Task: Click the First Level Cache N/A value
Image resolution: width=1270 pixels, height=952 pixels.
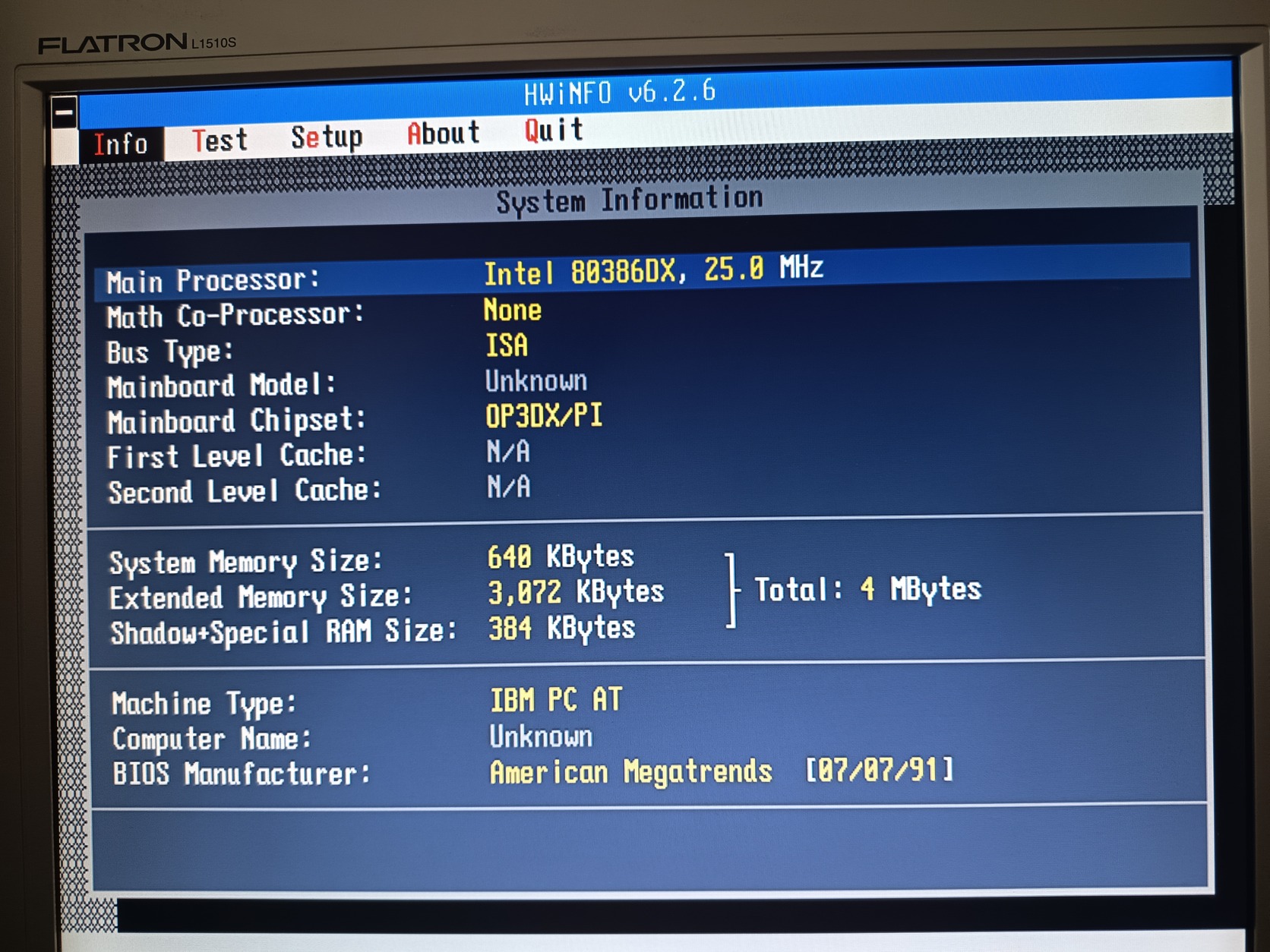Action: click(x=508, y=452)
